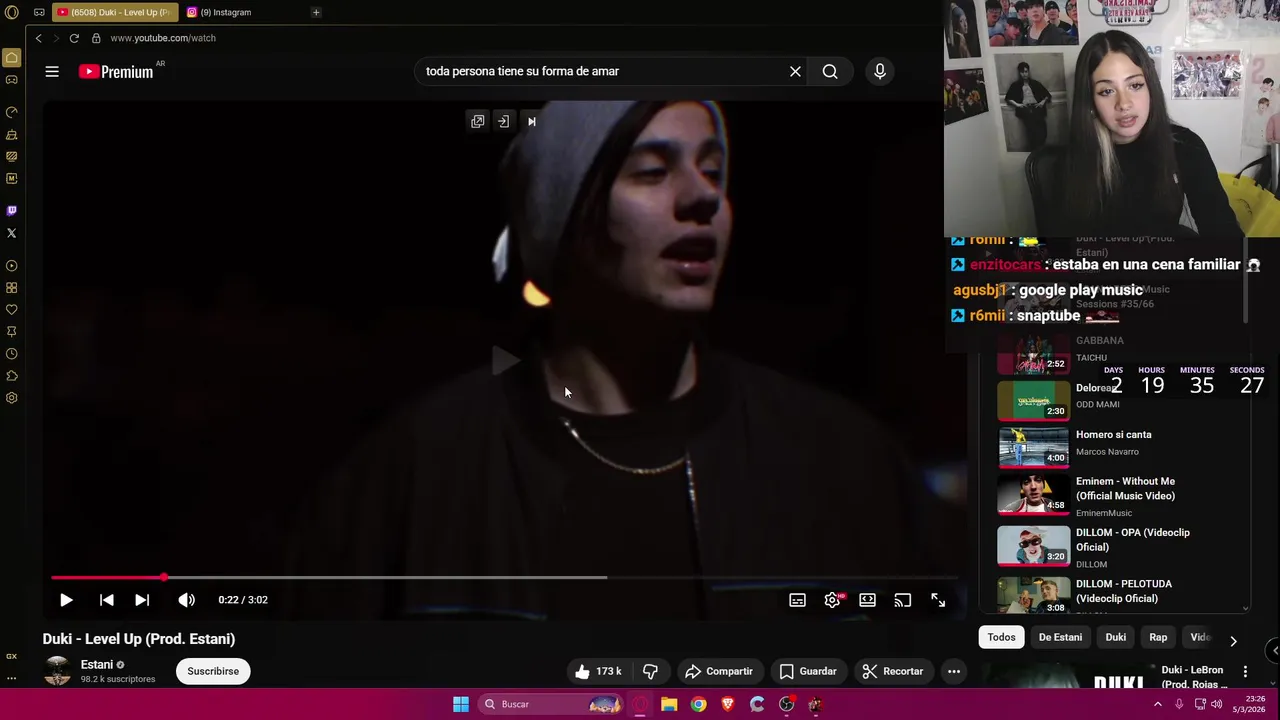
Task: Open a new browser tab with the plus
Action: 316,12
